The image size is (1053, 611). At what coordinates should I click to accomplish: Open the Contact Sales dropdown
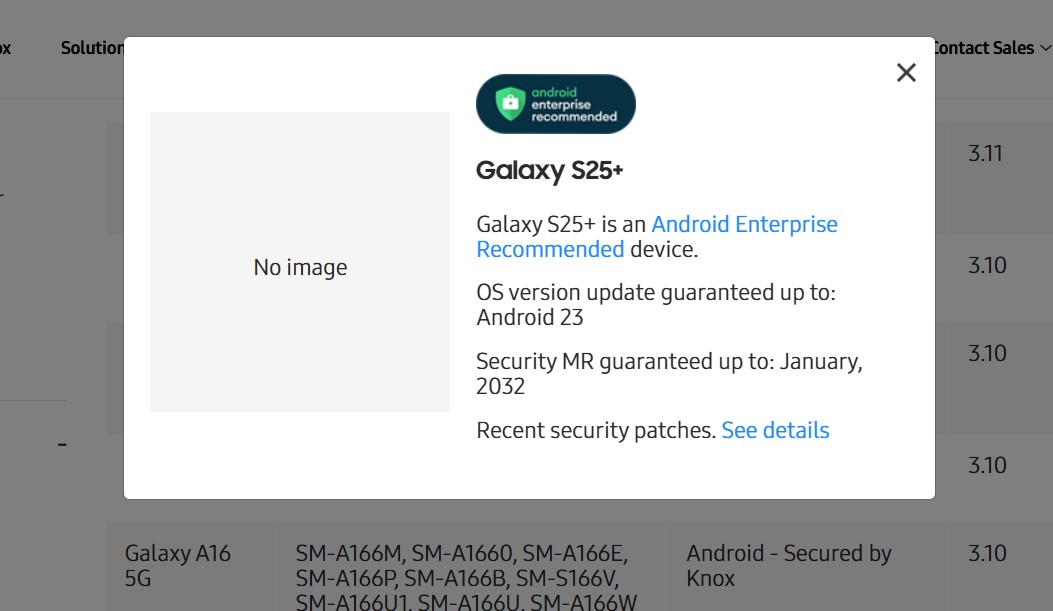pyautogui.click(x=983, y=47)
